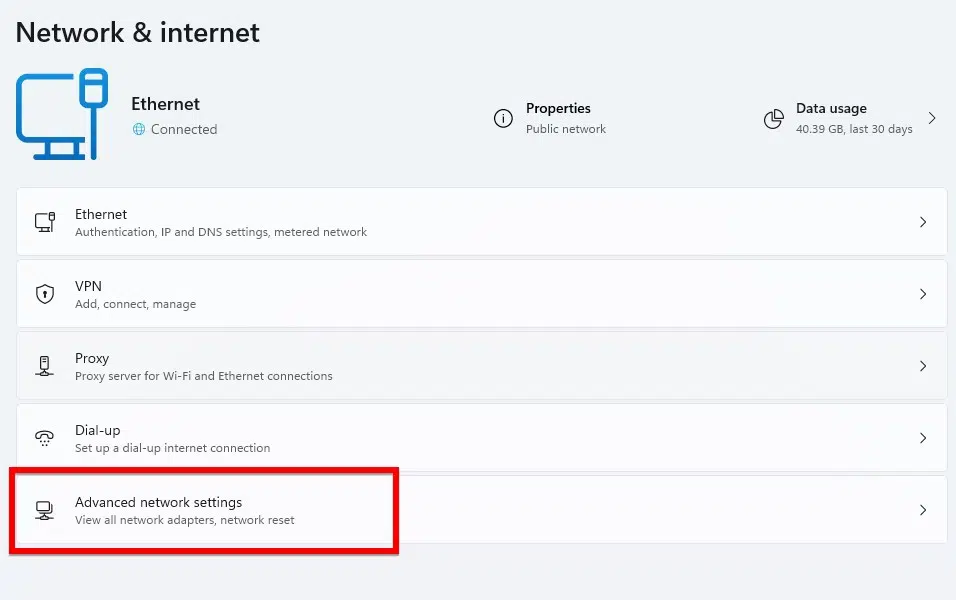The height and width of the screenshot is (600, 956).
Task: Open the VPN Add, connect, manage entry
Action: click(482, 294)
